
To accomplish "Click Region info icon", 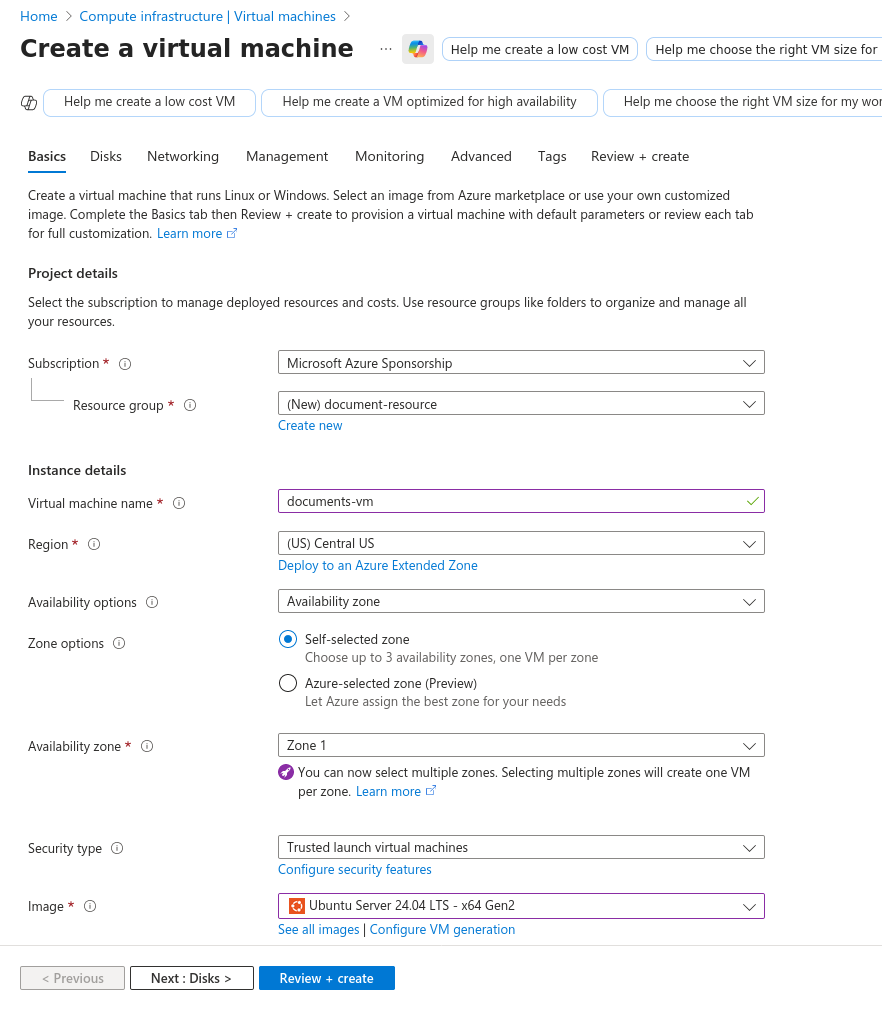I will pyautogui.click(x=94, y=544).
